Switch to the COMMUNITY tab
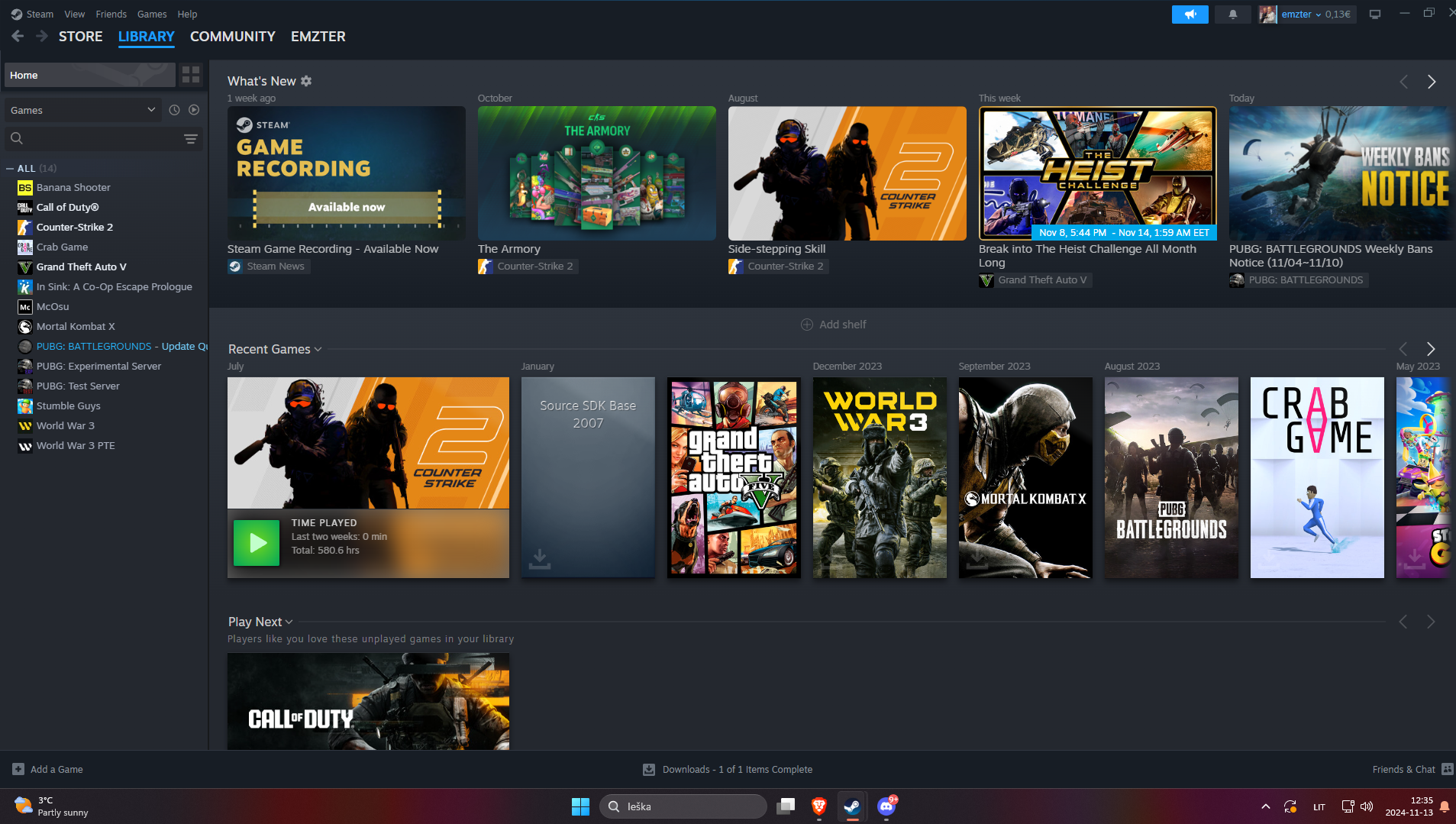Screen dimensions: 1456x824 (x=232, y=36)
